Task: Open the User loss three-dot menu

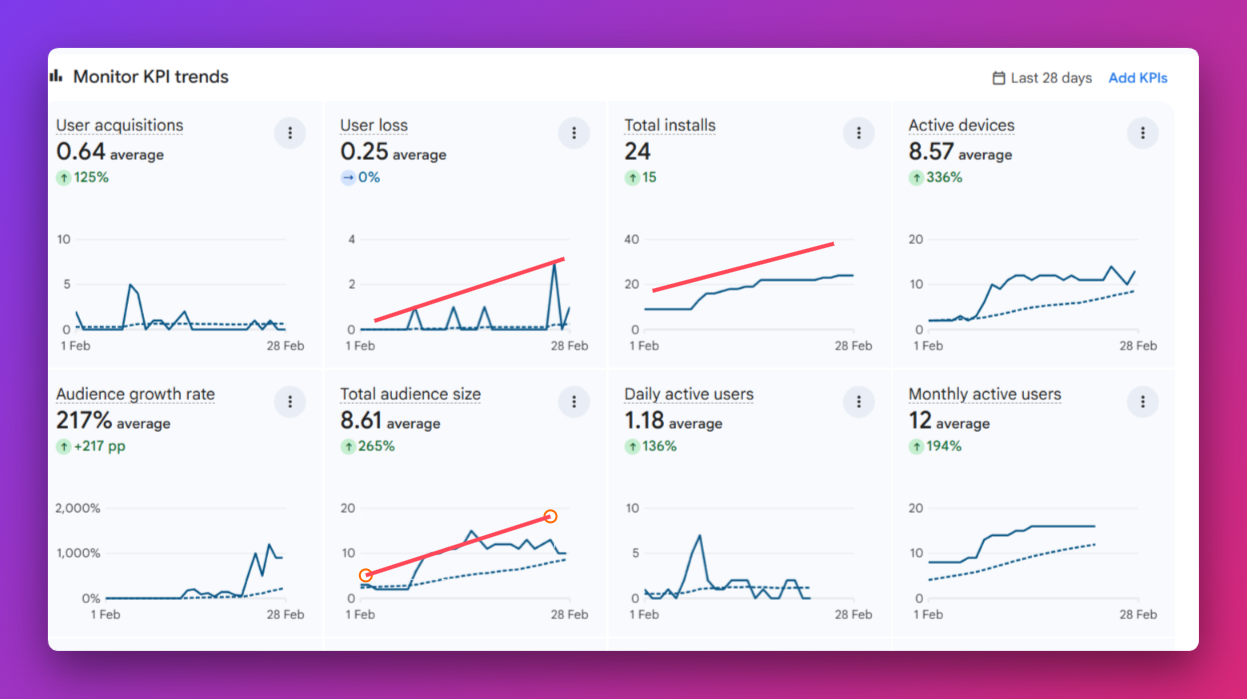Action: [x=574, y=133]
